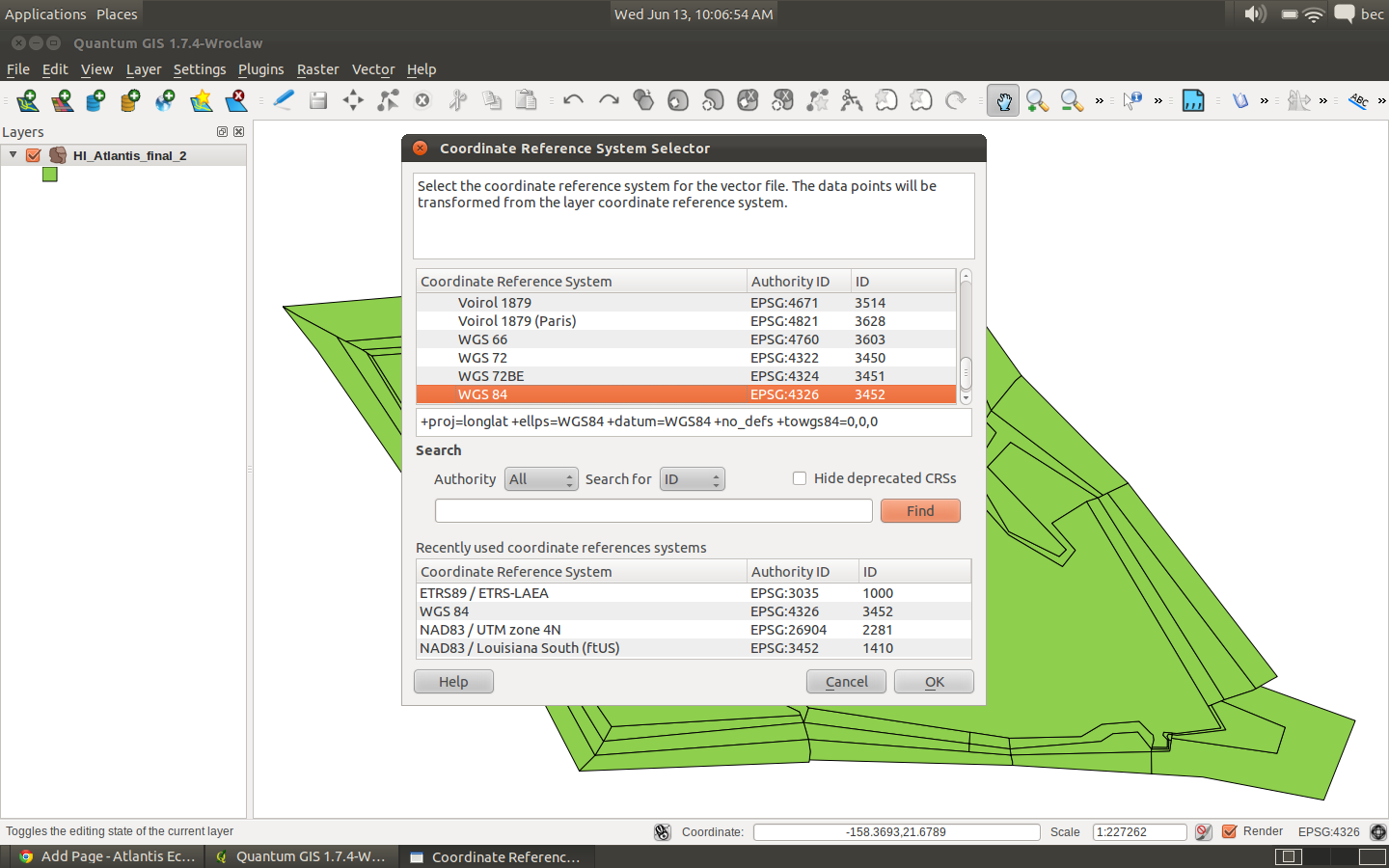
Task: Select the Pan Map hand tool
Action: tap(1003, 100)
